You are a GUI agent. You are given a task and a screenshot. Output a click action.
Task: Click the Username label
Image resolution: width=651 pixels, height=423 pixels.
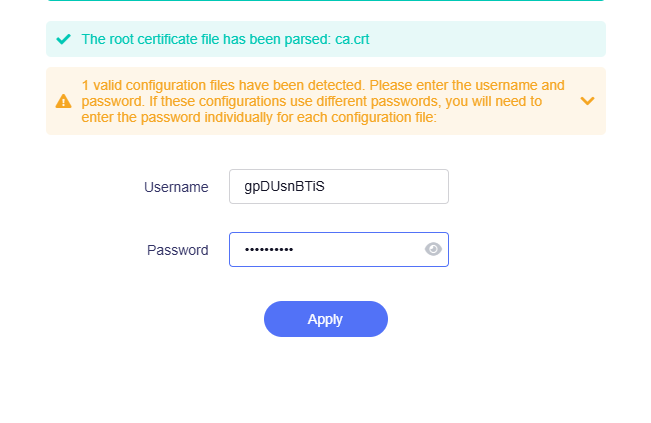pyautogui.click(x=176, y=187)
